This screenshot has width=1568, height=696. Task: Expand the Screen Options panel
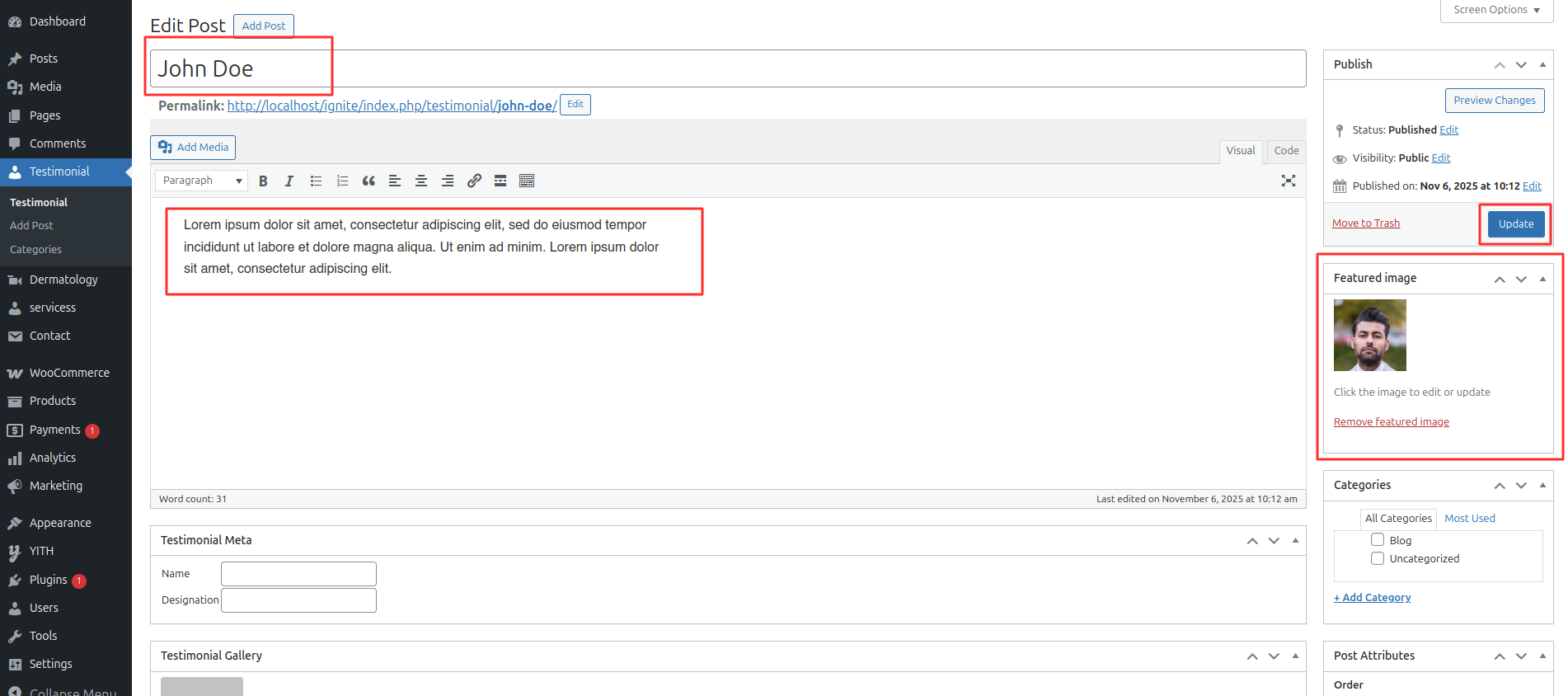tap(1495, 10)
